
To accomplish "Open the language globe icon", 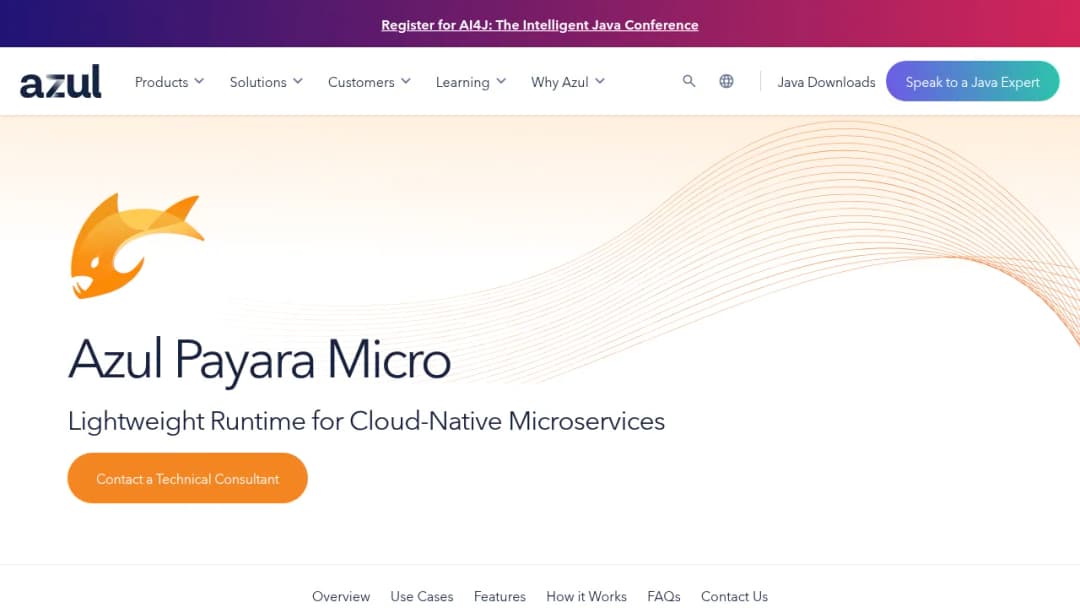I will (726, 81).
